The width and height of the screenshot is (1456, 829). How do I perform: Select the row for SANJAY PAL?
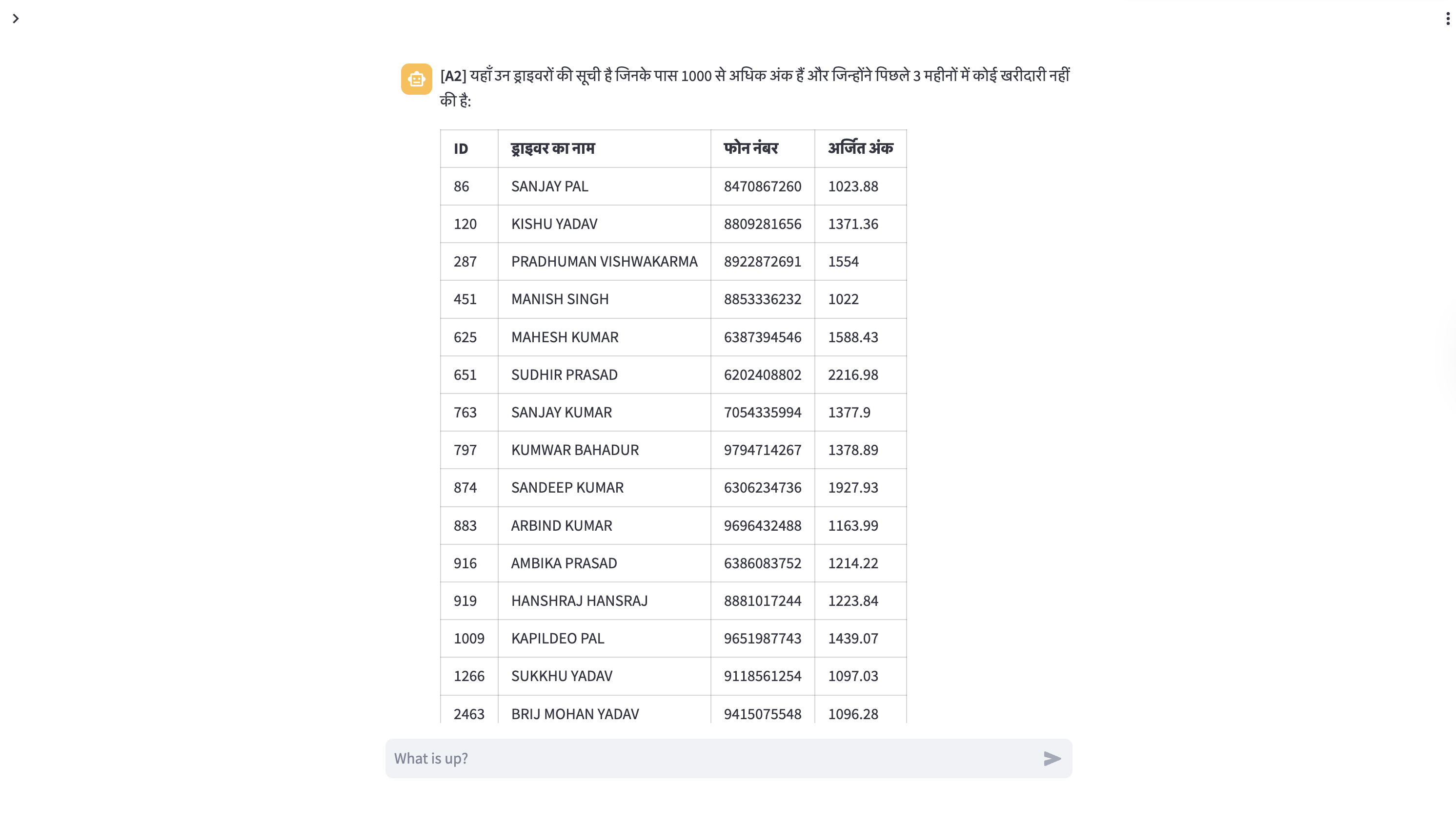(x=549, y=186)
